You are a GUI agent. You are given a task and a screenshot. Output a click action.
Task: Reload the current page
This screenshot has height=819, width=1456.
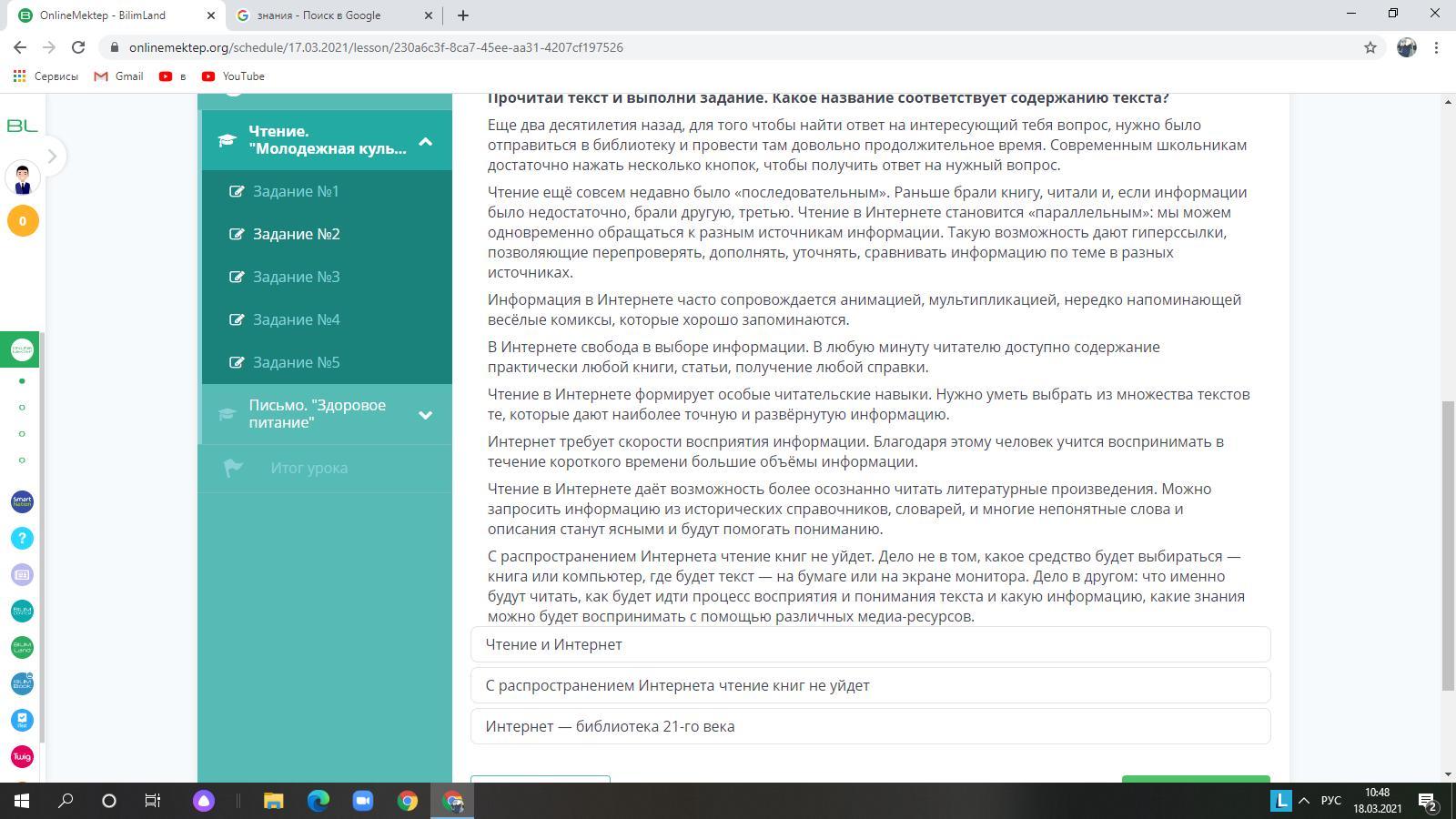[78, 47]
